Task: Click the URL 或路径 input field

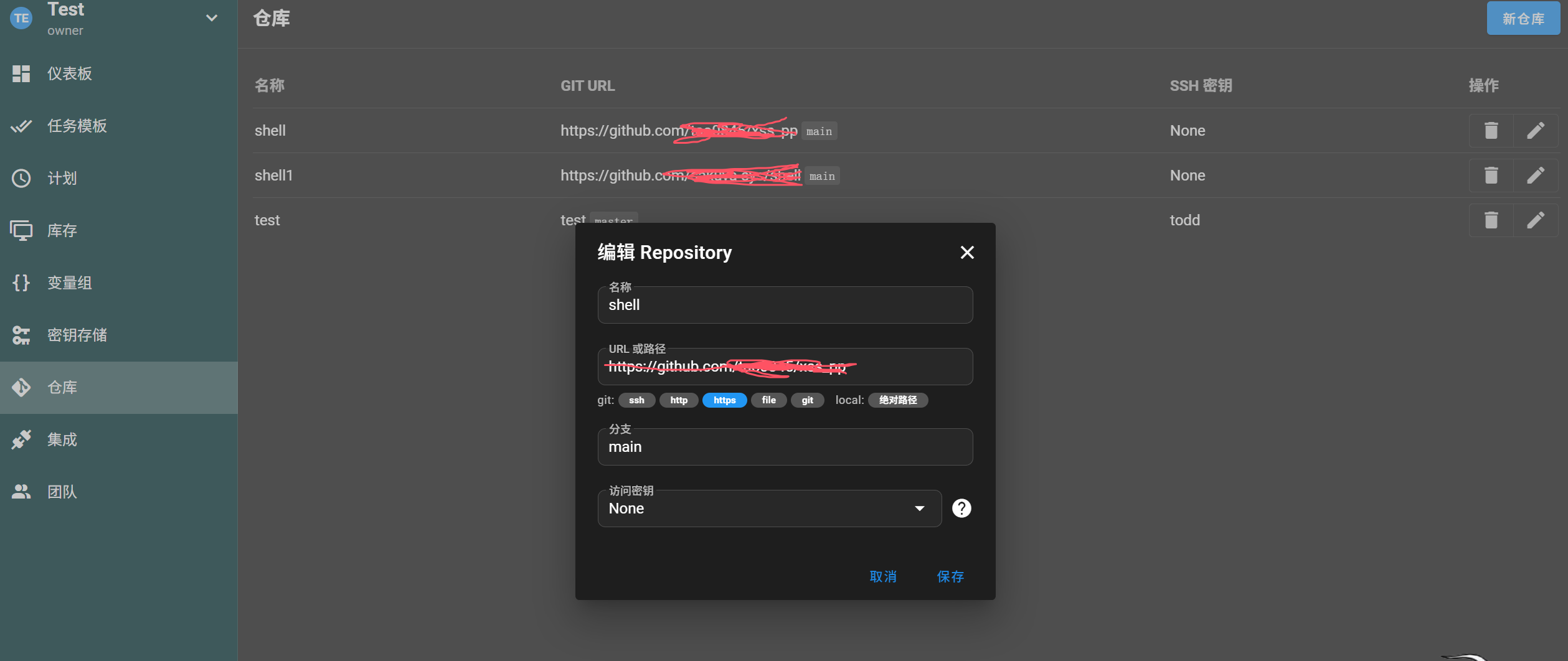Action: (785, 367)
